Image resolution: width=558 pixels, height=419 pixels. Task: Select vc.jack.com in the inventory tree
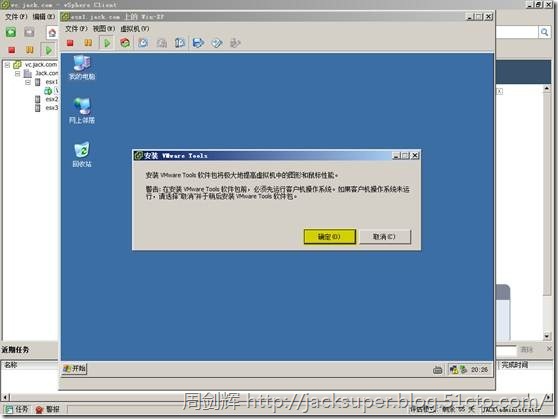pyautogui.click(x=41, y=64)
